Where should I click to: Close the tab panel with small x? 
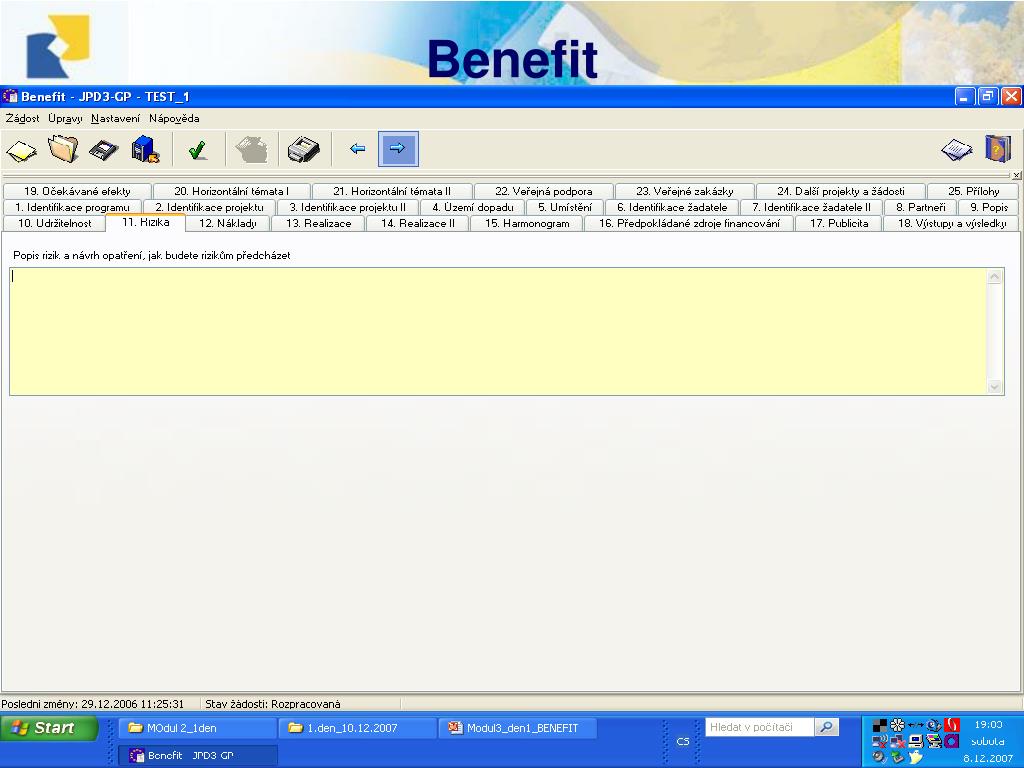[x=1017, y=176]
